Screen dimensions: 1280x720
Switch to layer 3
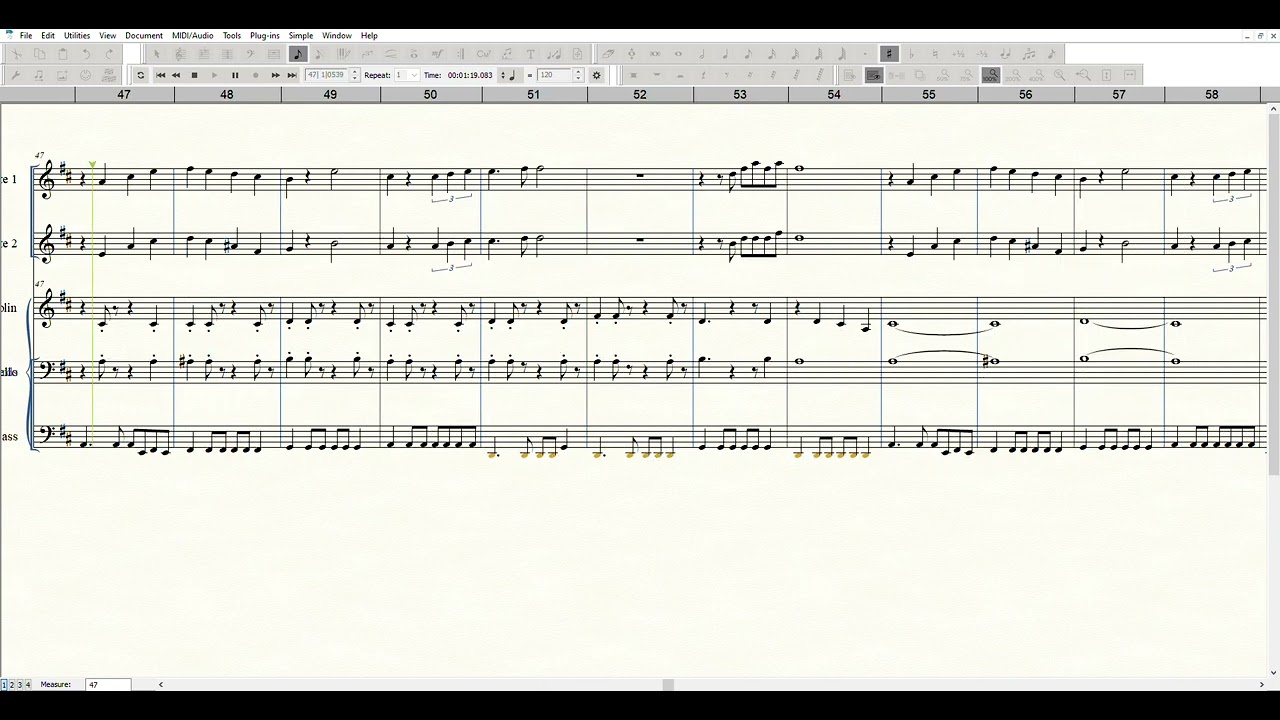coord(19,685)
